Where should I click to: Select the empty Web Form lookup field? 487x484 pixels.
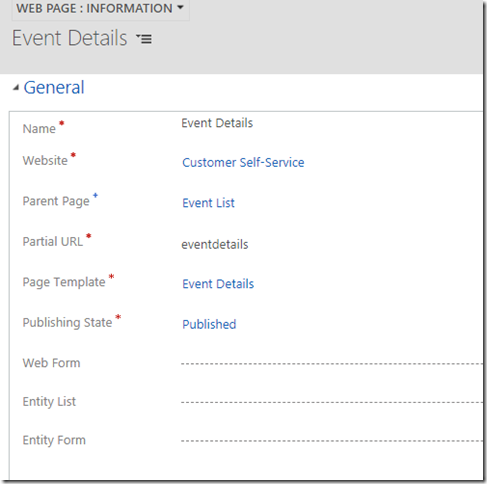point(331,364)
